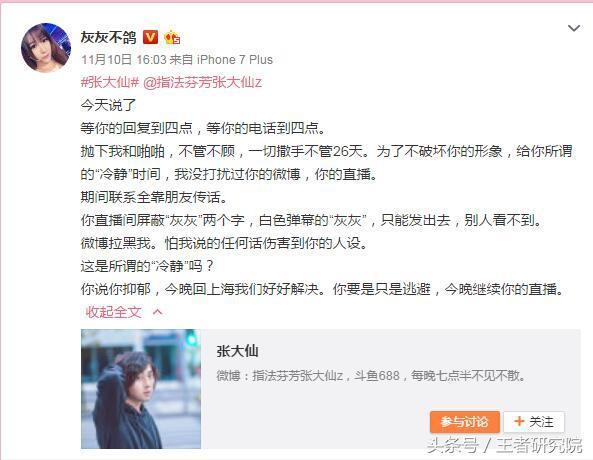Open the #张大仙# hashtag topic

pyautogui.click(x=110, y=82)
